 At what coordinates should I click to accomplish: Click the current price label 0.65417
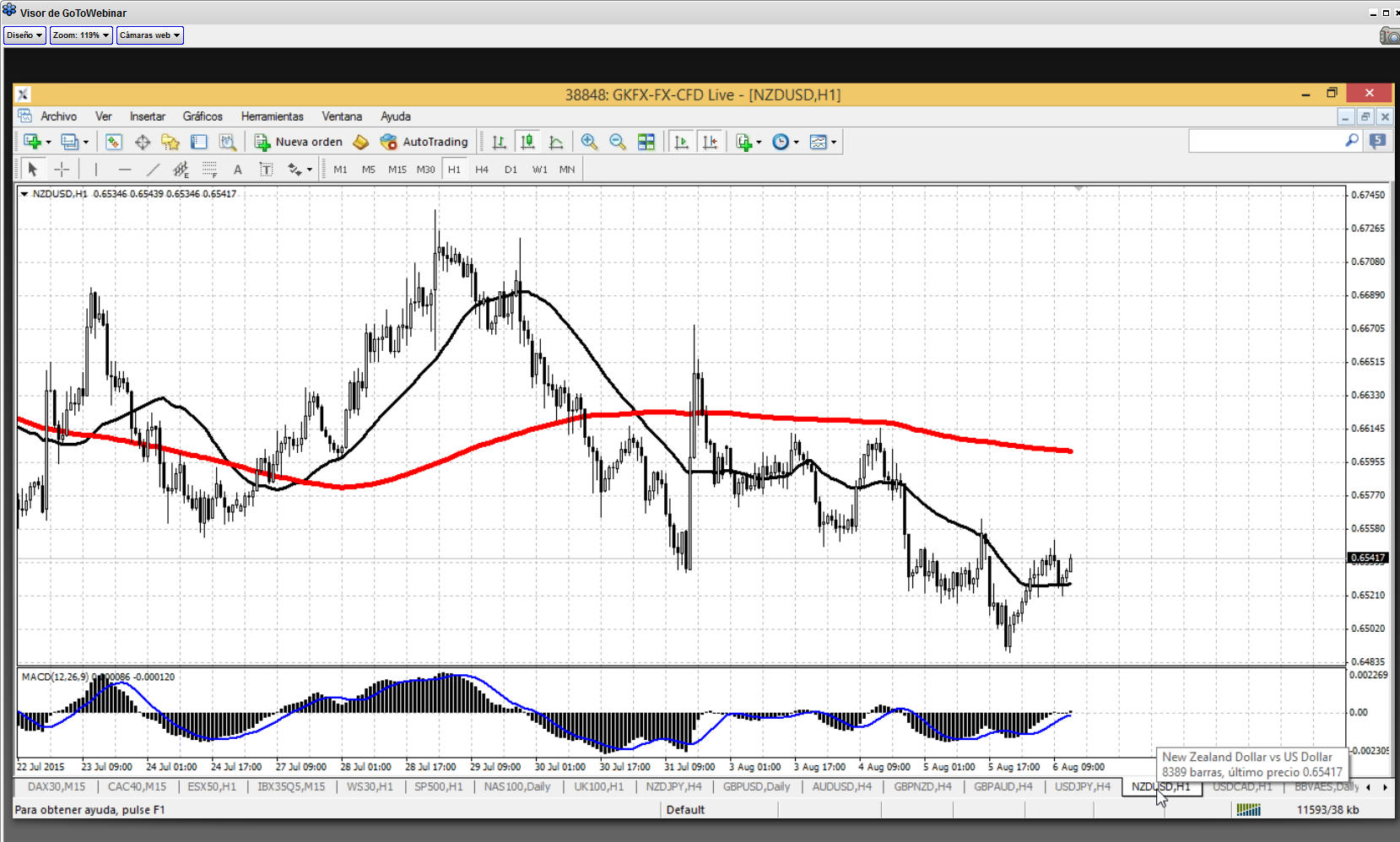tap(1368, 558)
